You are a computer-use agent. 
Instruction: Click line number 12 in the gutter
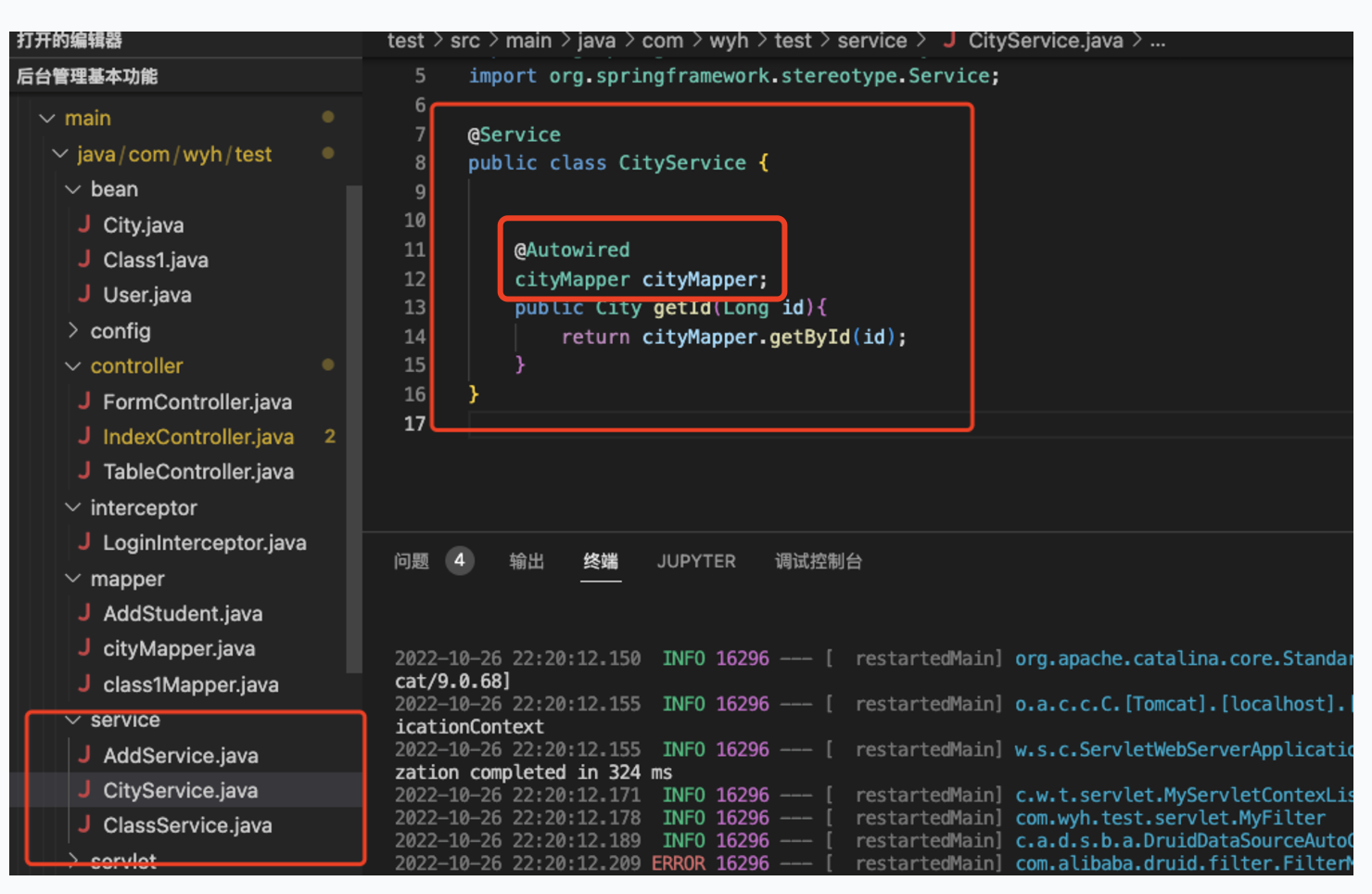414,279
